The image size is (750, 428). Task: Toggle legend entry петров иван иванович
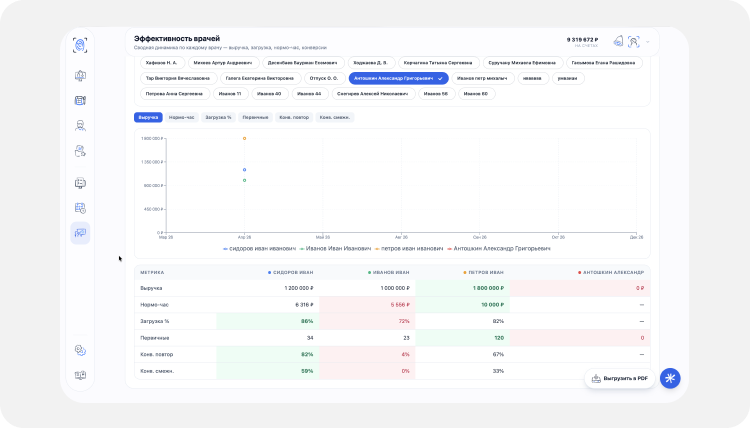409,249
